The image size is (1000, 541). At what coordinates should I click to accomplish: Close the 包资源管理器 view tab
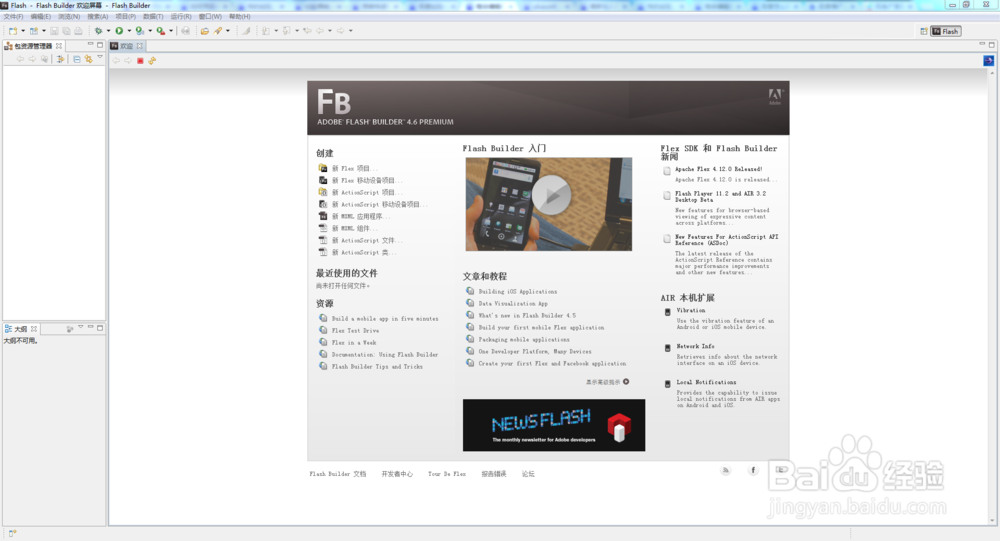[x=59, y=46]
